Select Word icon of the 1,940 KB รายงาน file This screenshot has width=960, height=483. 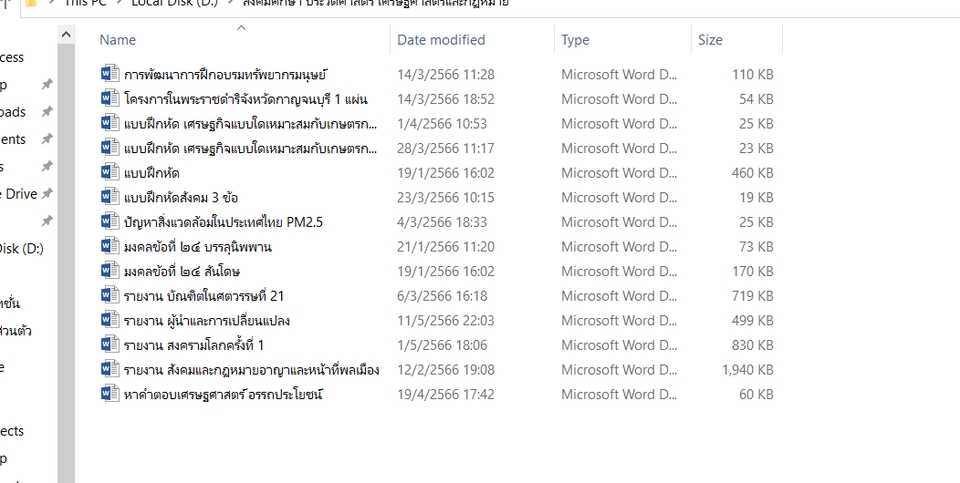tap(110, 369)
